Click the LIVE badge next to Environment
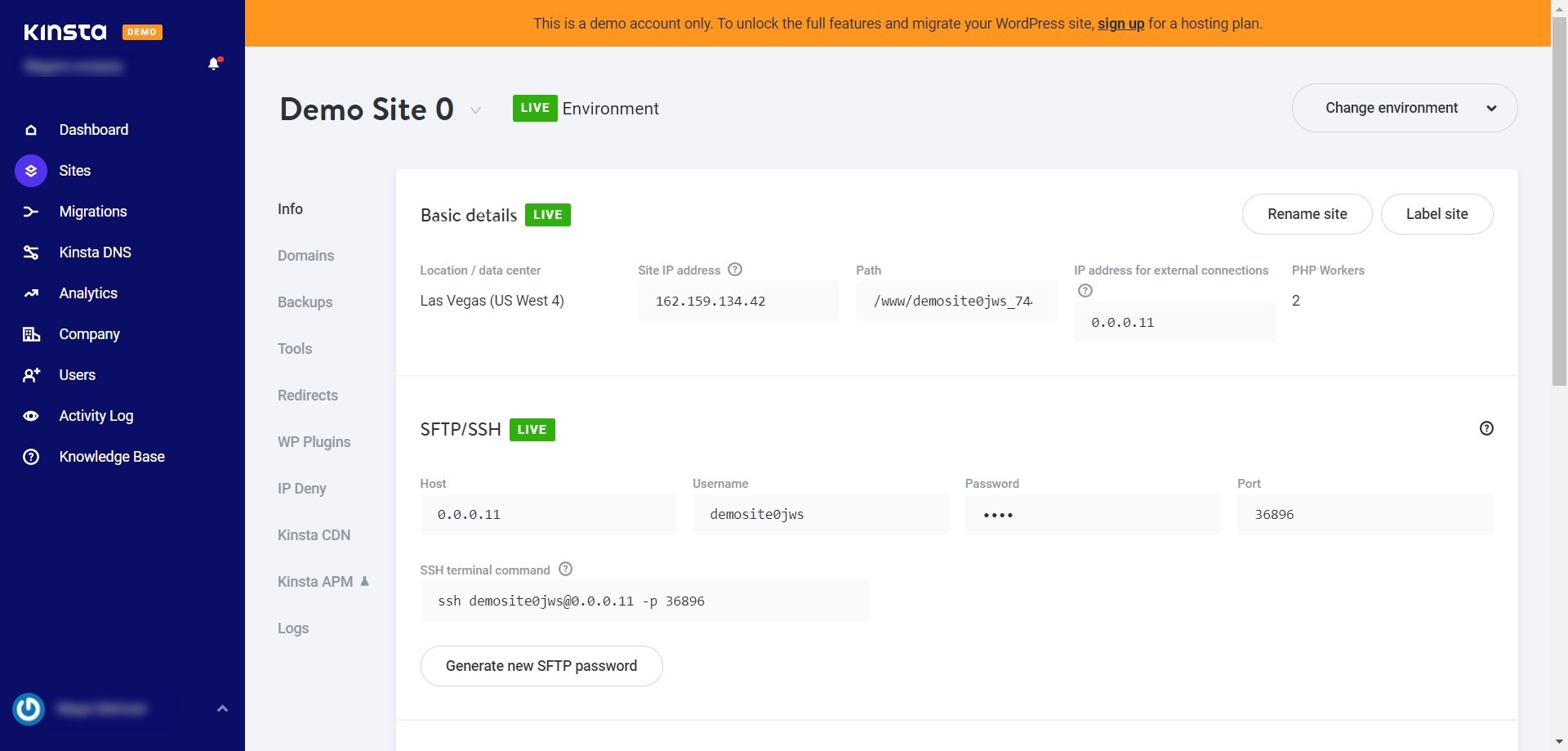The height and width of the screenshot is (751, 1568). click(535, 108)
